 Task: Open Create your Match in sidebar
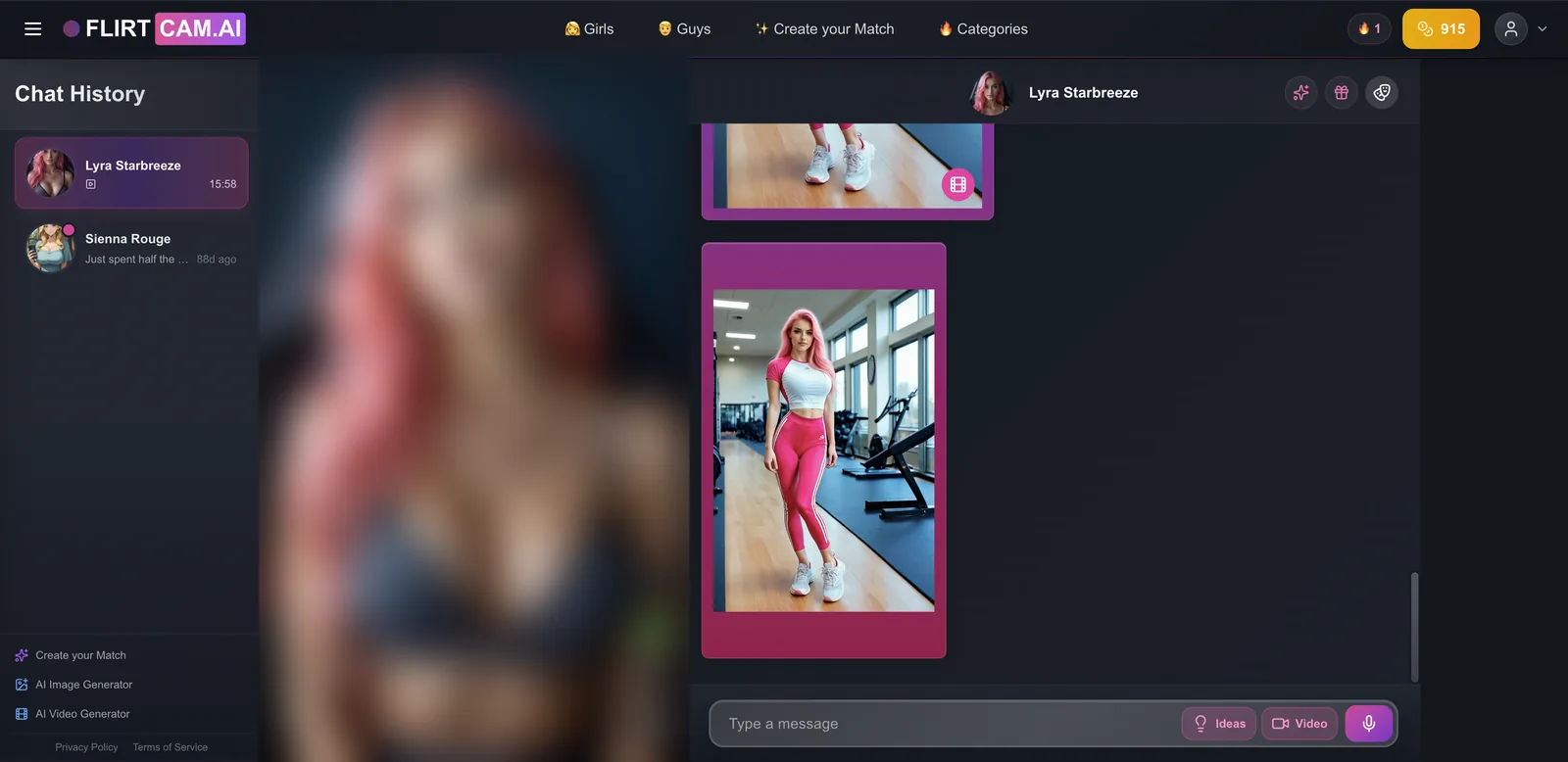(x=71, y=655)
